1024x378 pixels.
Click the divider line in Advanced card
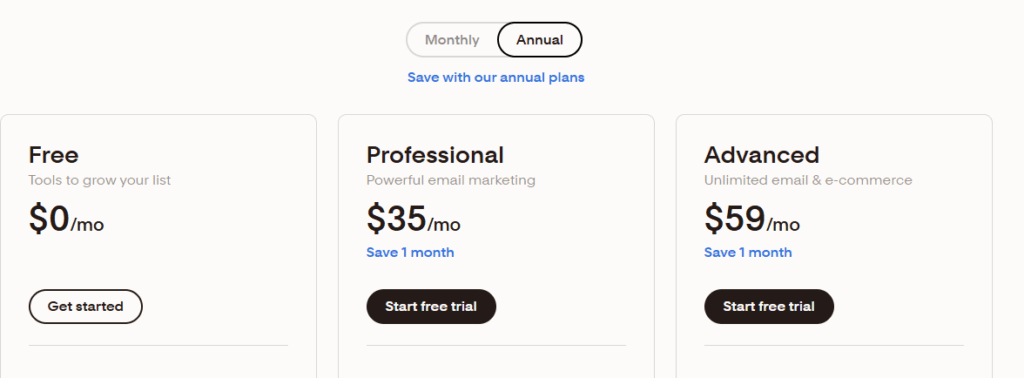(833, 345)
